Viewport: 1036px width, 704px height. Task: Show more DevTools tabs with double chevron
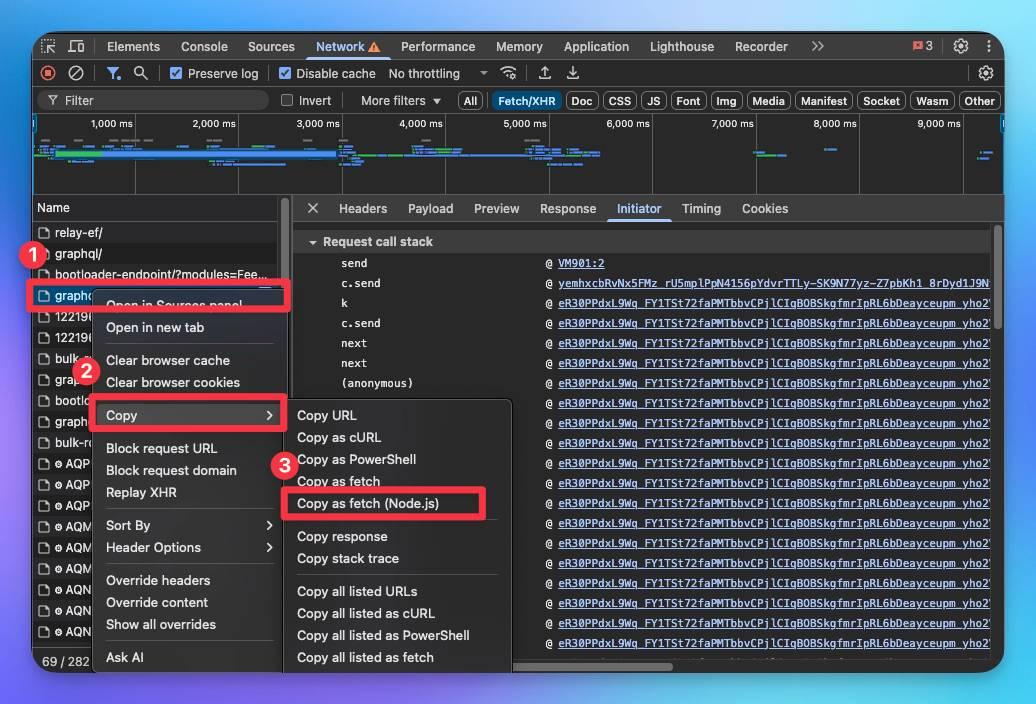coord(817,46)
